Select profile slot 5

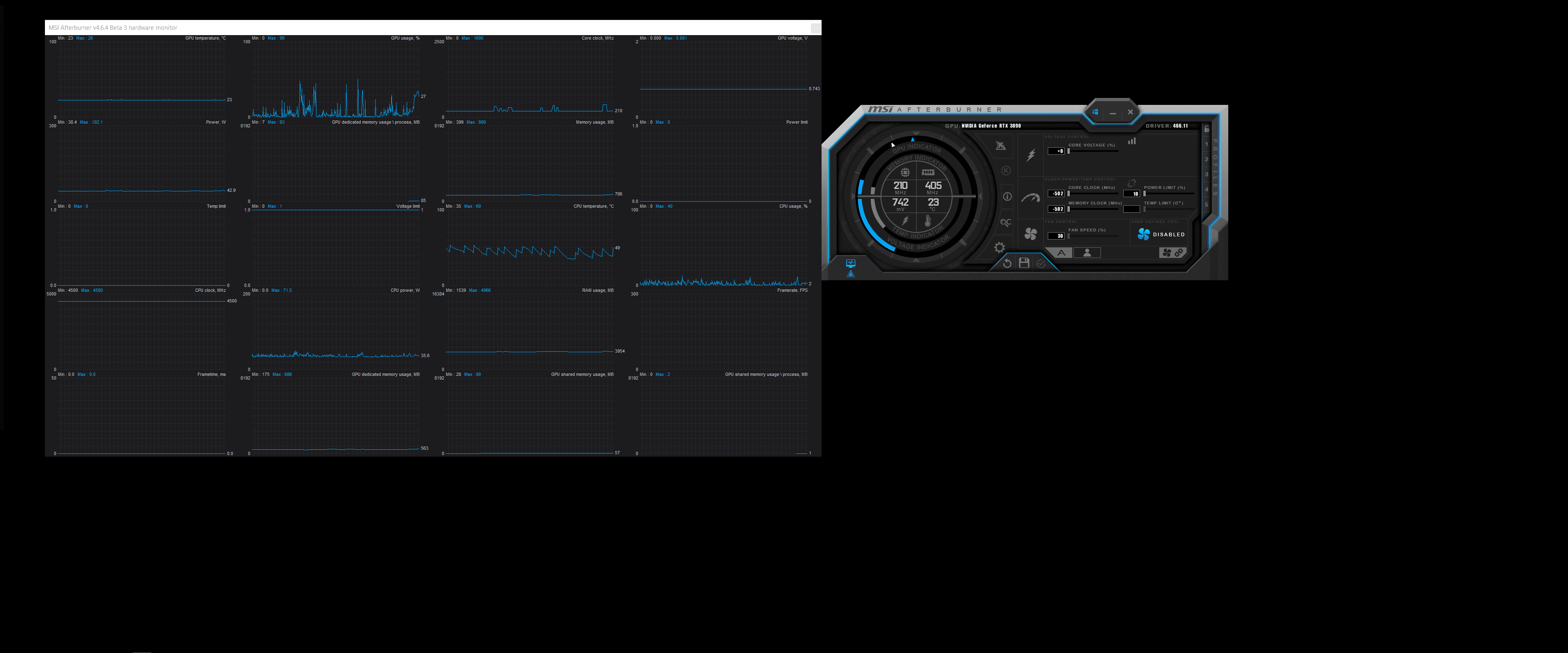(1207, 204)
